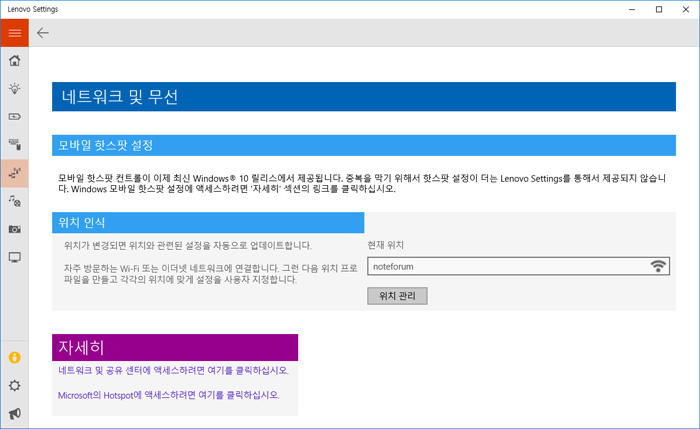This screenshot has width=700, height=429.
Task: Open the 네트워크 및 공유 센터 link
Action: tap(173, 370)
